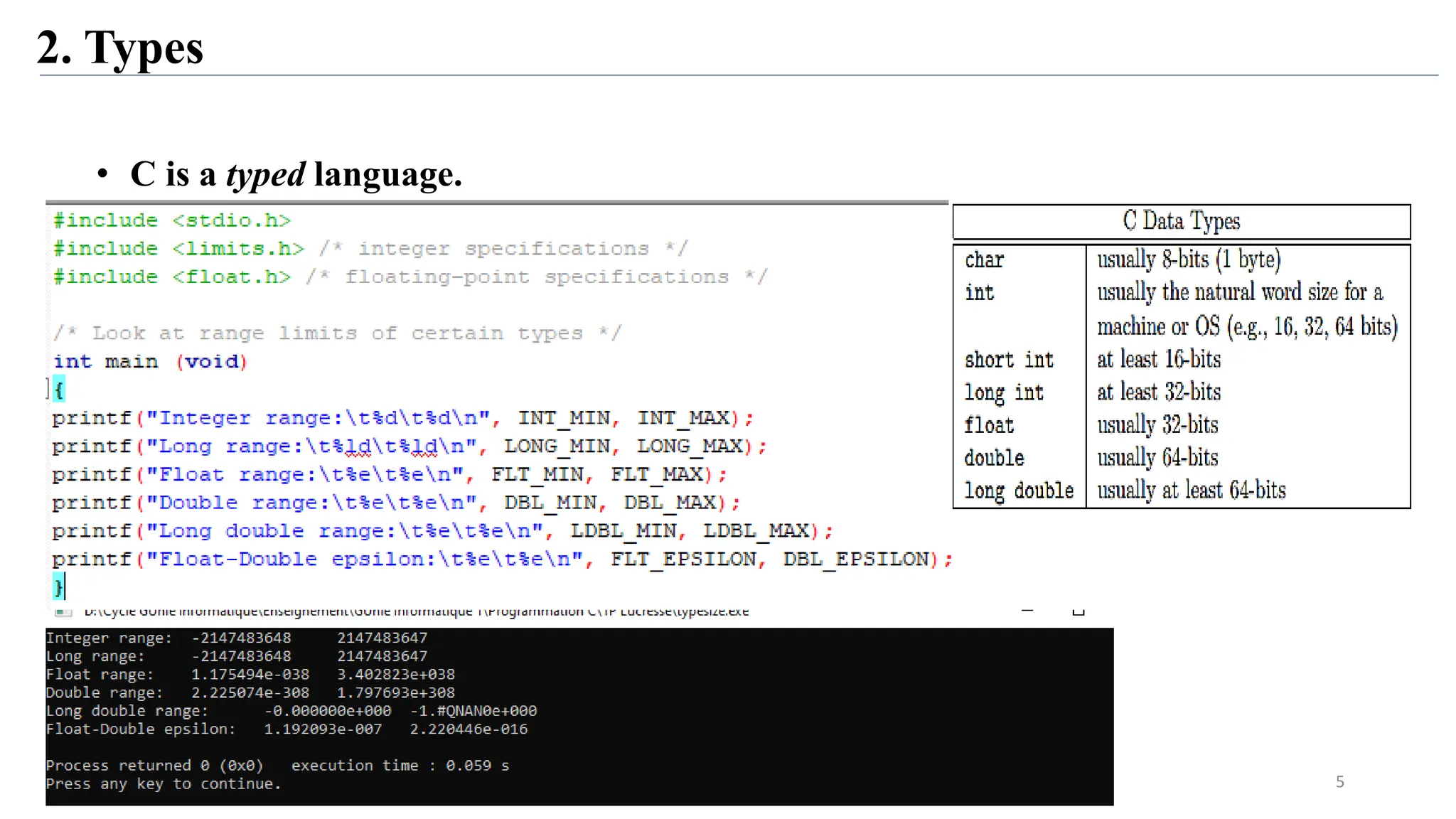Screen dimensions: 1456x819
Task: Click console output "Long range:" line
Action: click(x=237, y=656)
